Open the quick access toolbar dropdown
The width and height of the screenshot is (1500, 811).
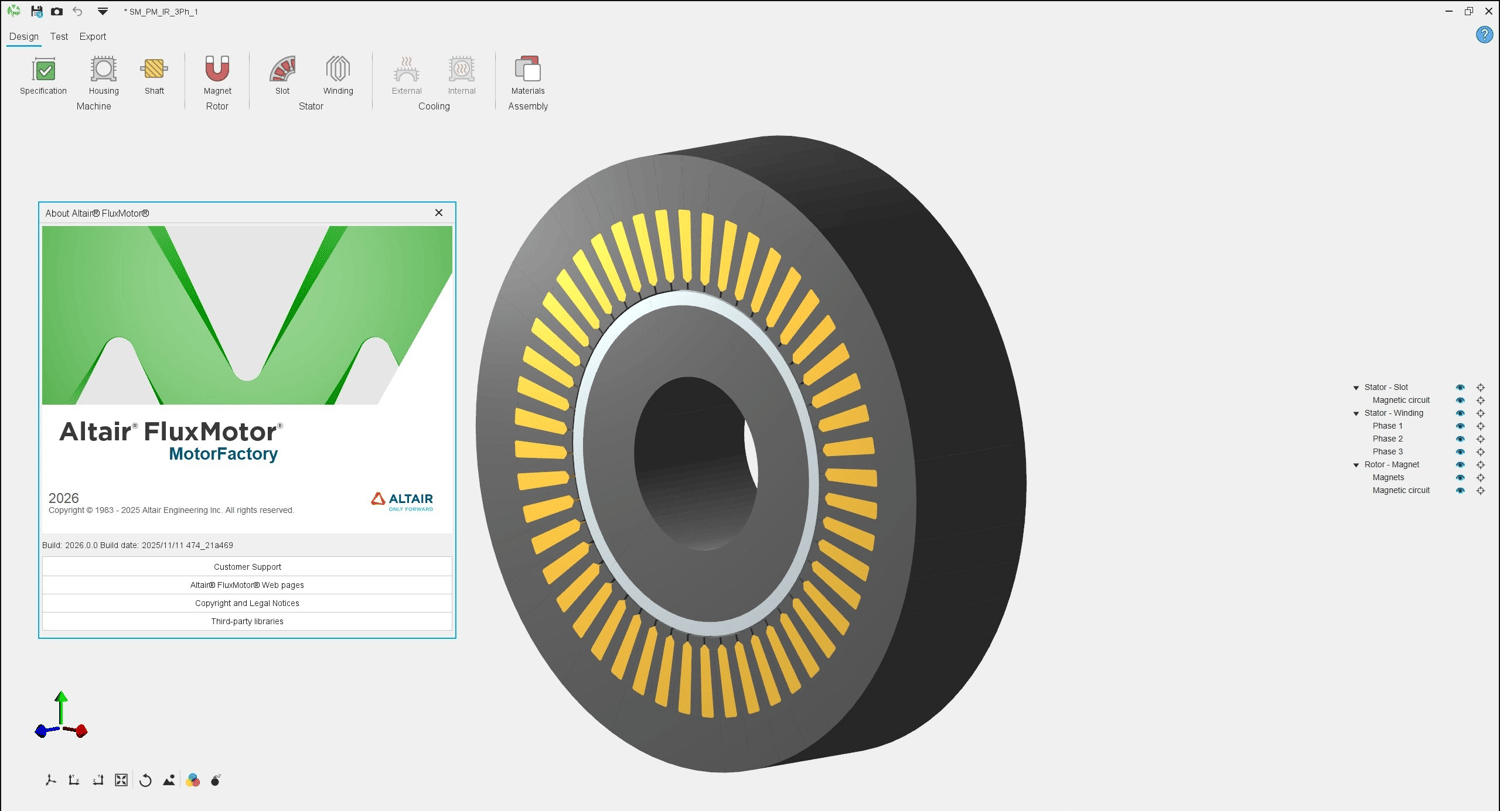(102, 11)
